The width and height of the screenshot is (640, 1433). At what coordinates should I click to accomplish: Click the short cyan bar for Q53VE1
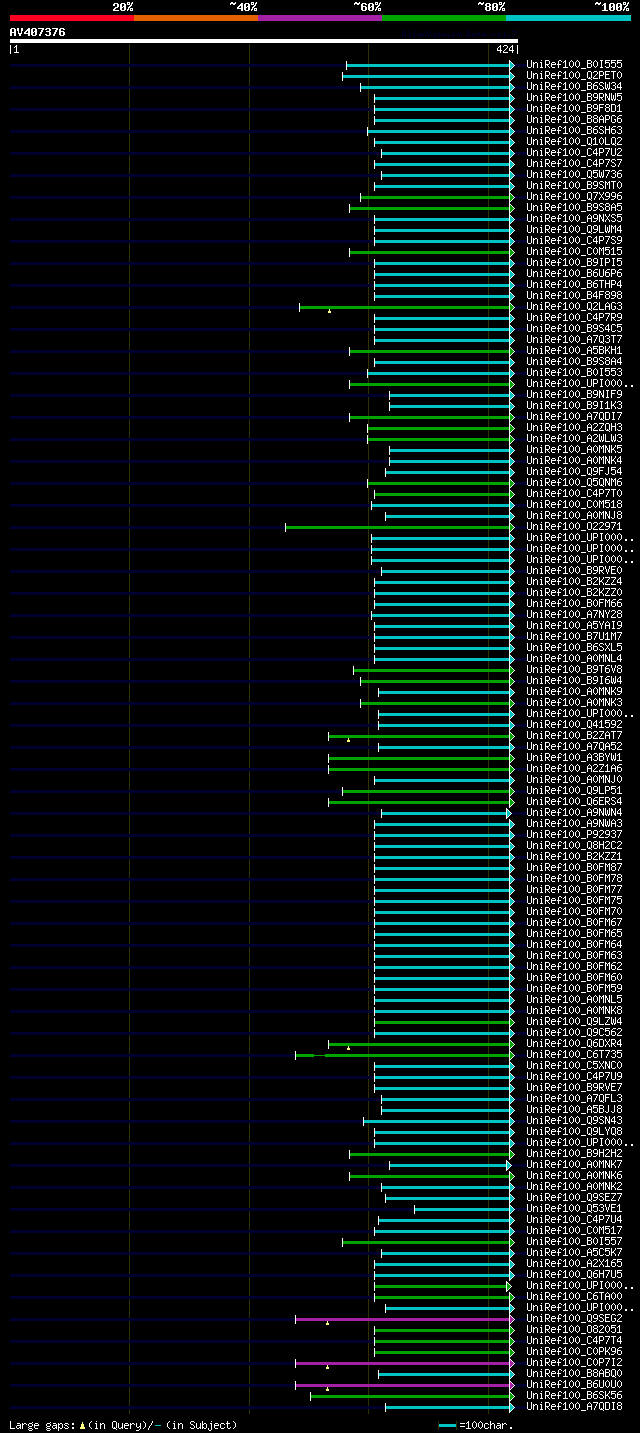(x=464, y=1209)
